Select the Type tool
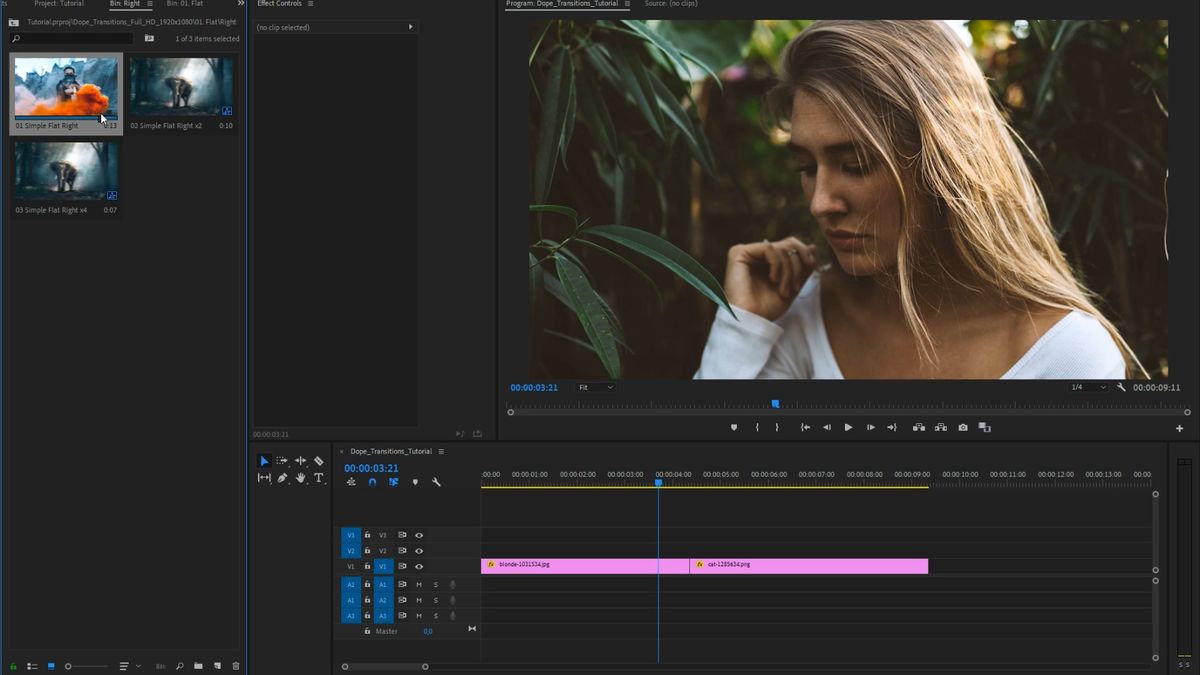Screen dimensions: 1200x675 click(x=318, y=478)
